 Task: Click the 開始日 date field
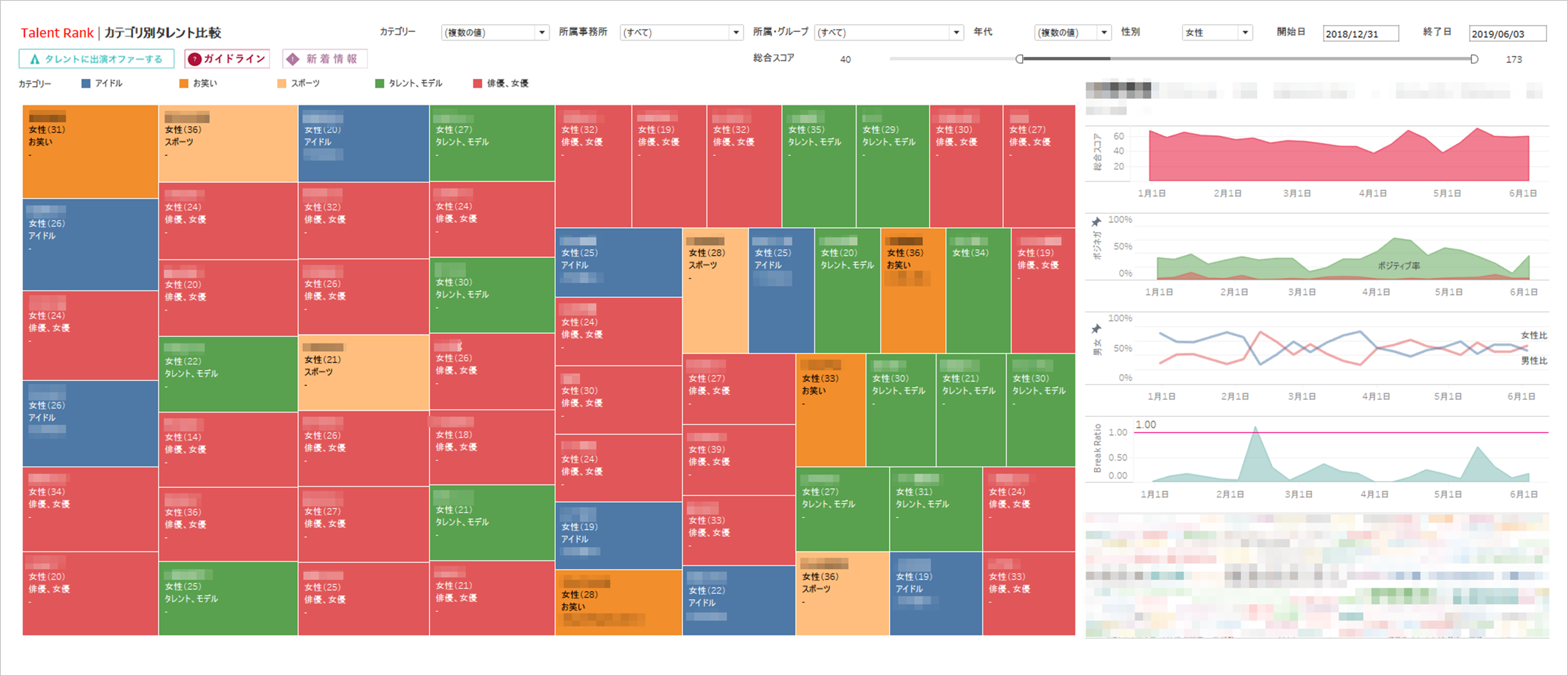pyautogui.click(x=1360, y=33)
